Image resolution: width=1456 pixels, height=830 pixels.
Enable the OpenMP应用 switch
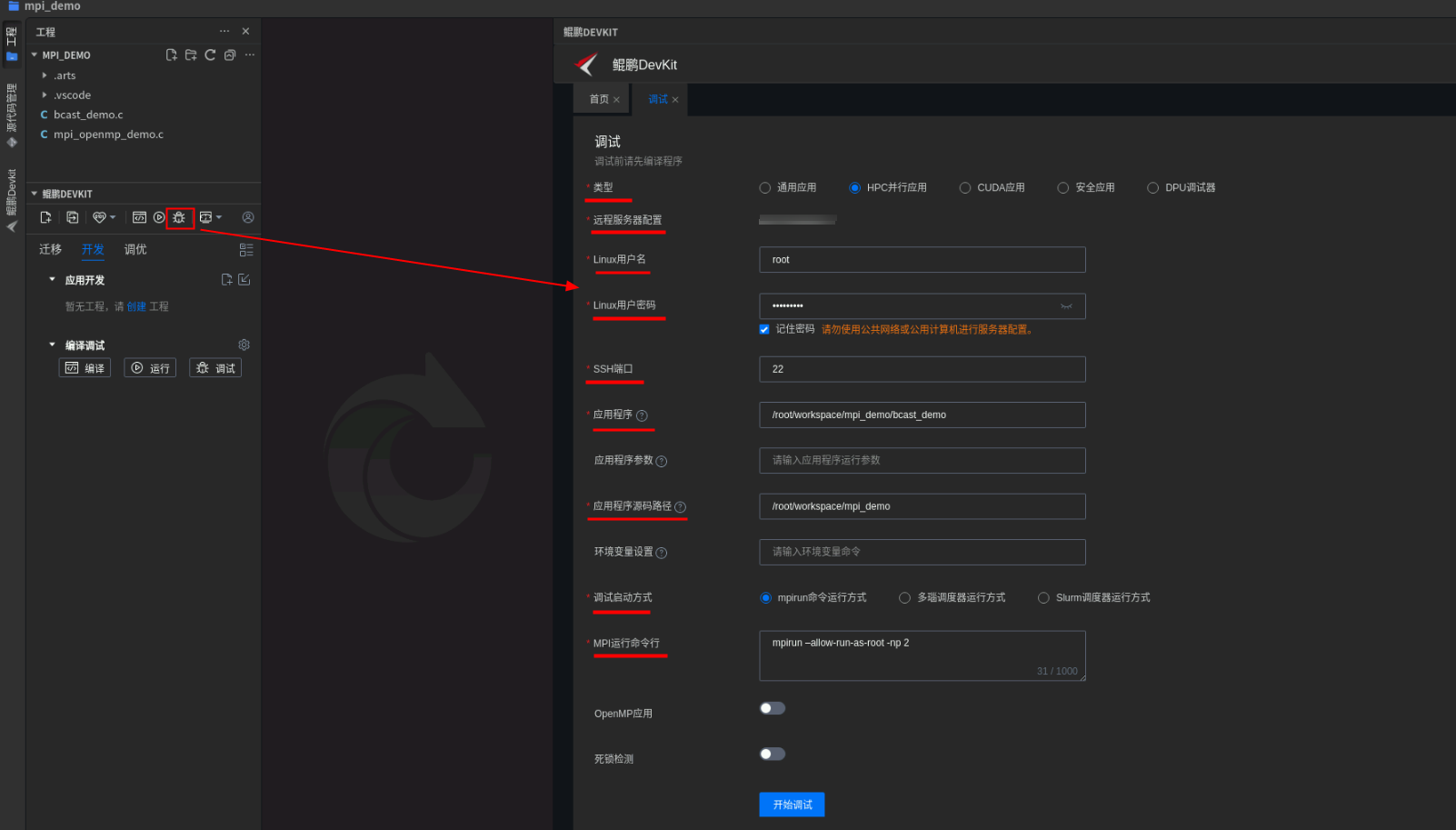coord(773,708)
